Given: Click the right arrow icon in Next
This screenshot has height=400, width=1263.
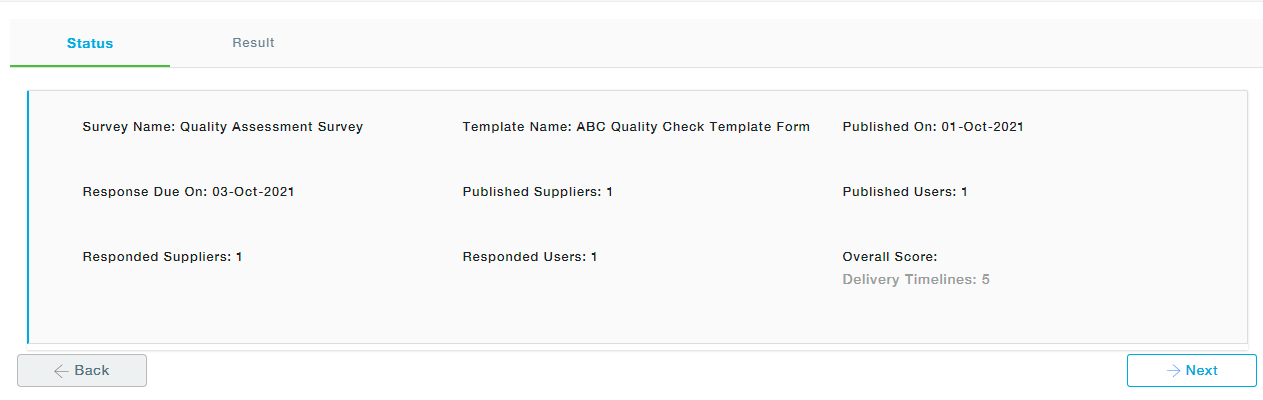Looking at the screenshot, I should [1173, 371].
